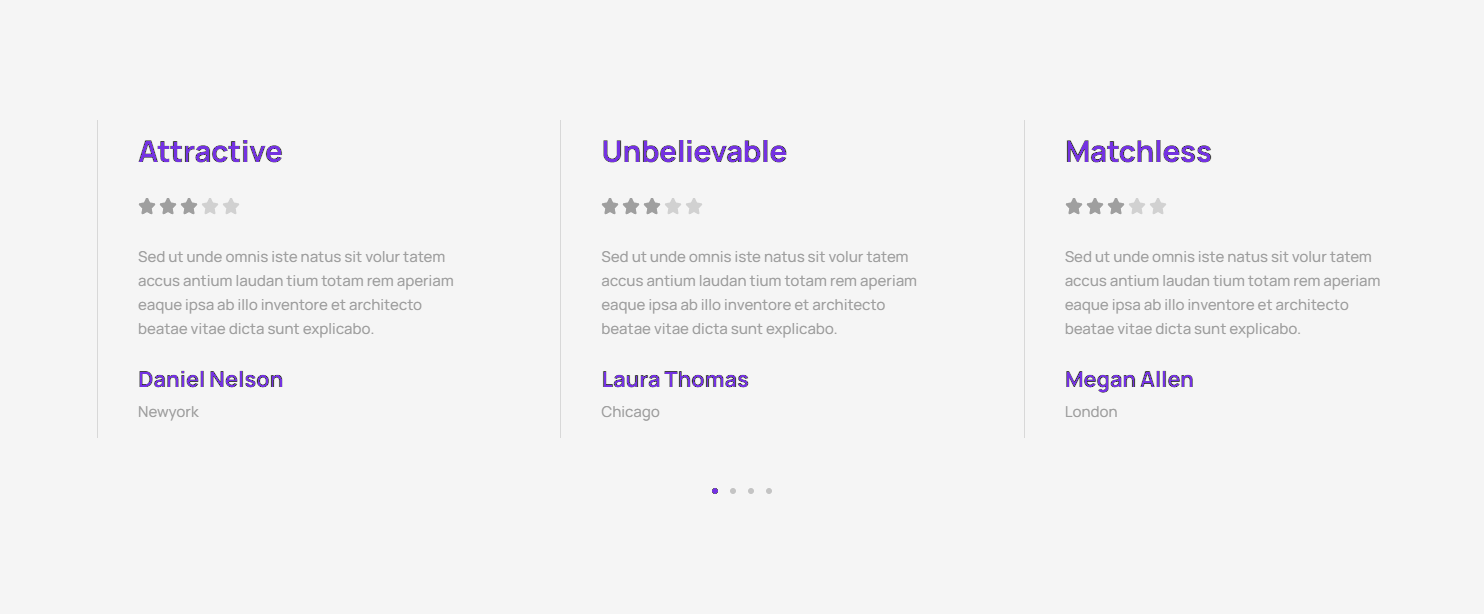Click the Megan Allen author name
Viewport: 1484px width, 614px height.
[x=1129, y=380]
